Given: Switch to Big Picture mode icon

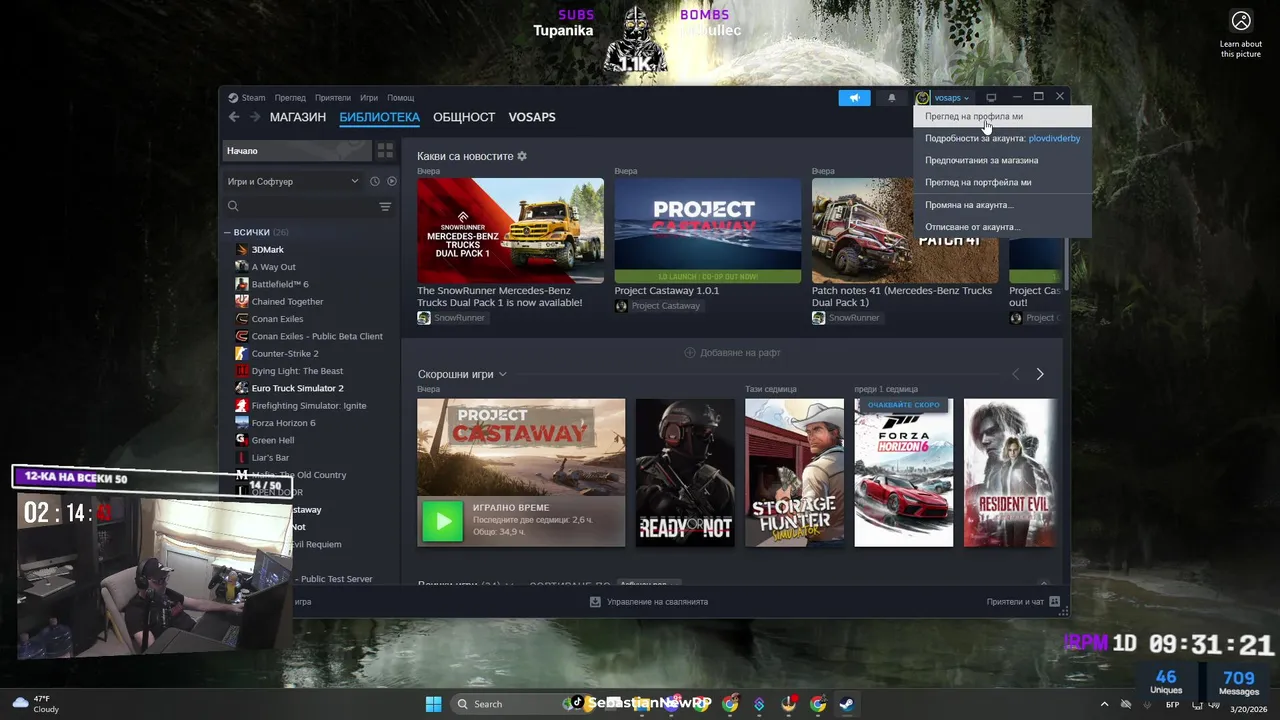Looking at the screenshot, I should (991, 98).
